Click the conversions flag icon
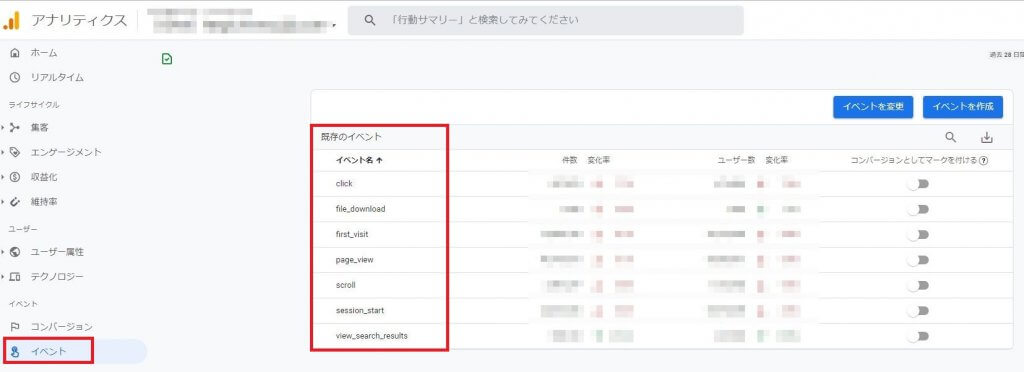Viewport: 1024px width, 372px height. click(15, 326)
